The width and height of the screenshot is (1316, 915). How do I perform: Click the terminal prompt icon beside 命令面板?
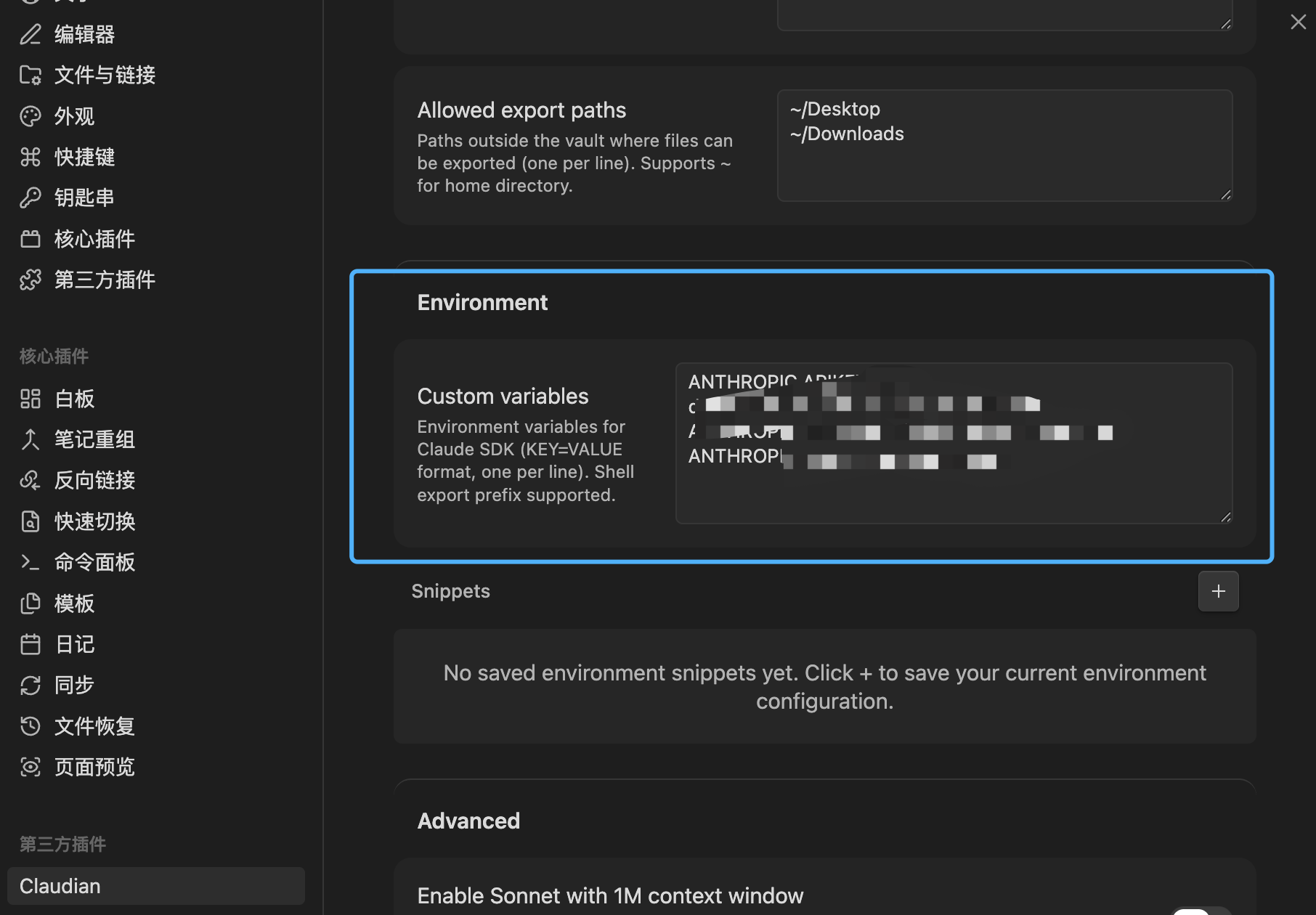pos(31,562)
